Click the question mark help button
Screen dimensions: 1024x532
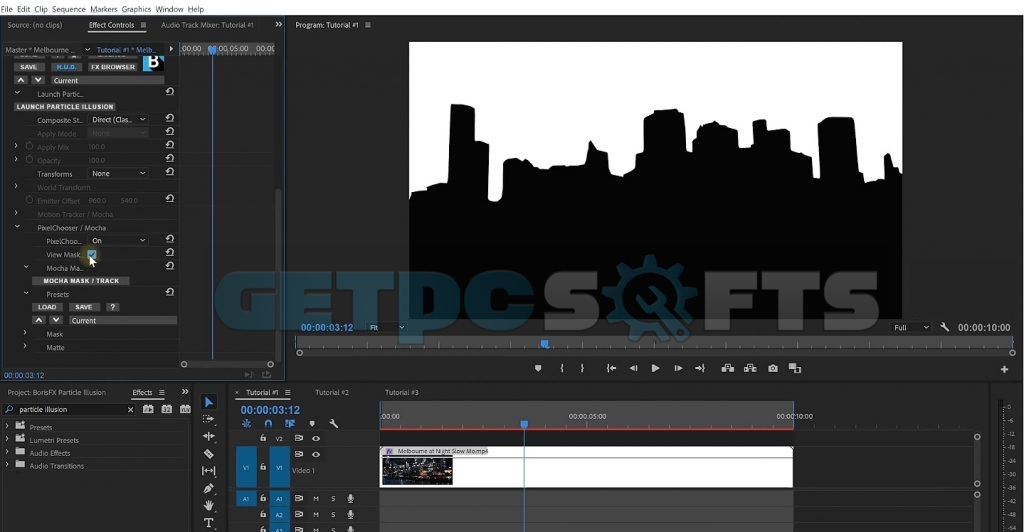coord(112,307)
